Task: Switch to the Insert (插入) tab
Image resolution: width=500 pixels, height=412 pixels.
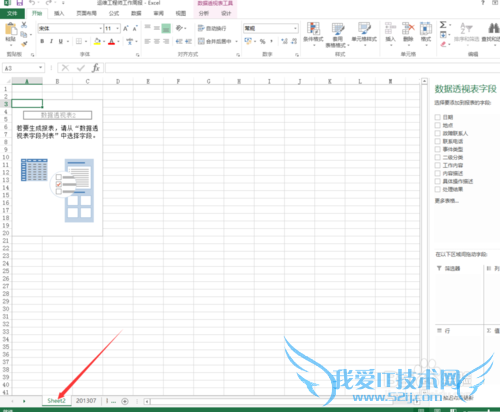Action: (x=59, y=13)
